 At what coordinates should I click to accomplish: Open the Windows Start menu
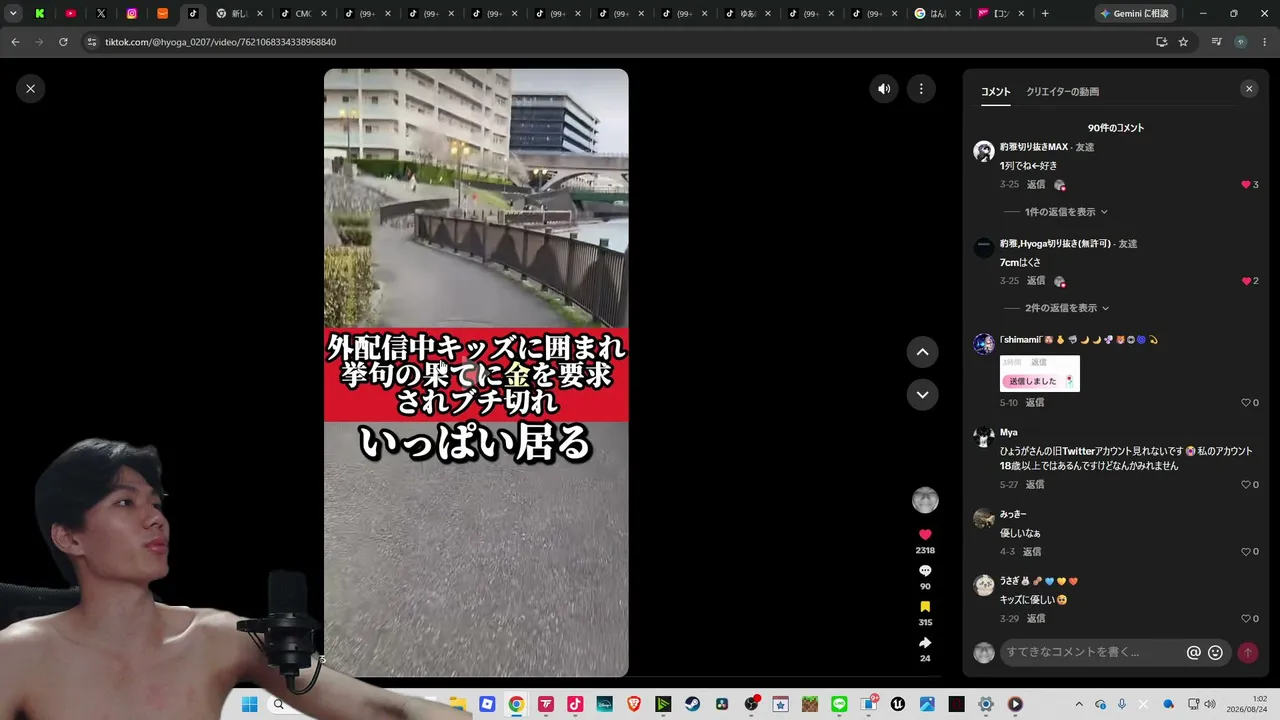pyautogui.click(x=249, y=704)
